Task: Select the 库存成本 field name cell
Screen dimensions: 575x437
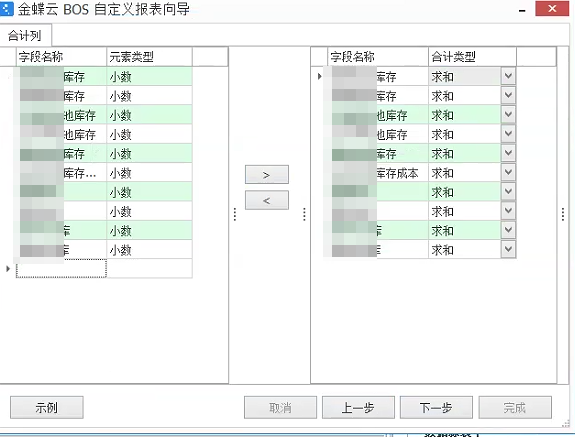Action: point(378,172)
